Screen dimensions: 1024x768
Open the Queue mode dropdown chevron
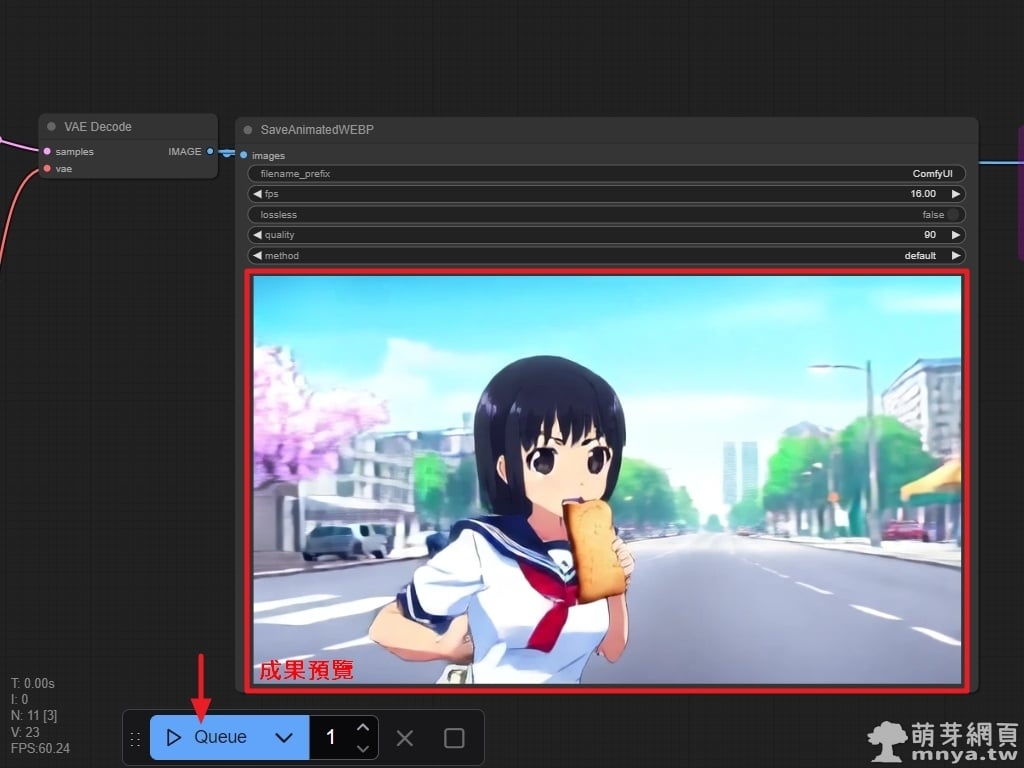284,737
